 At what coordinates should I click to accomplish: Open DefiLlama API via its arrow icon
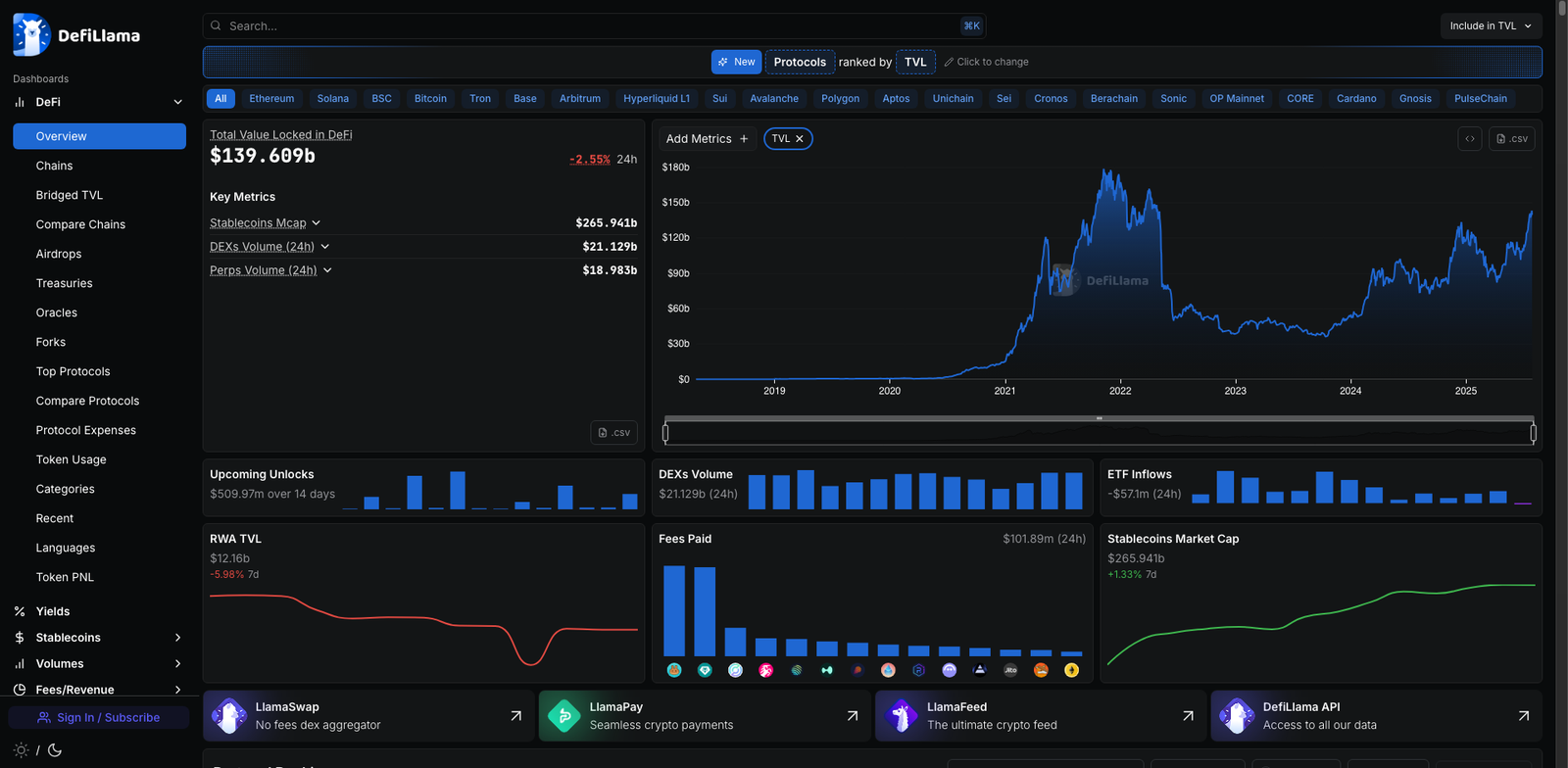(1524, 716)
